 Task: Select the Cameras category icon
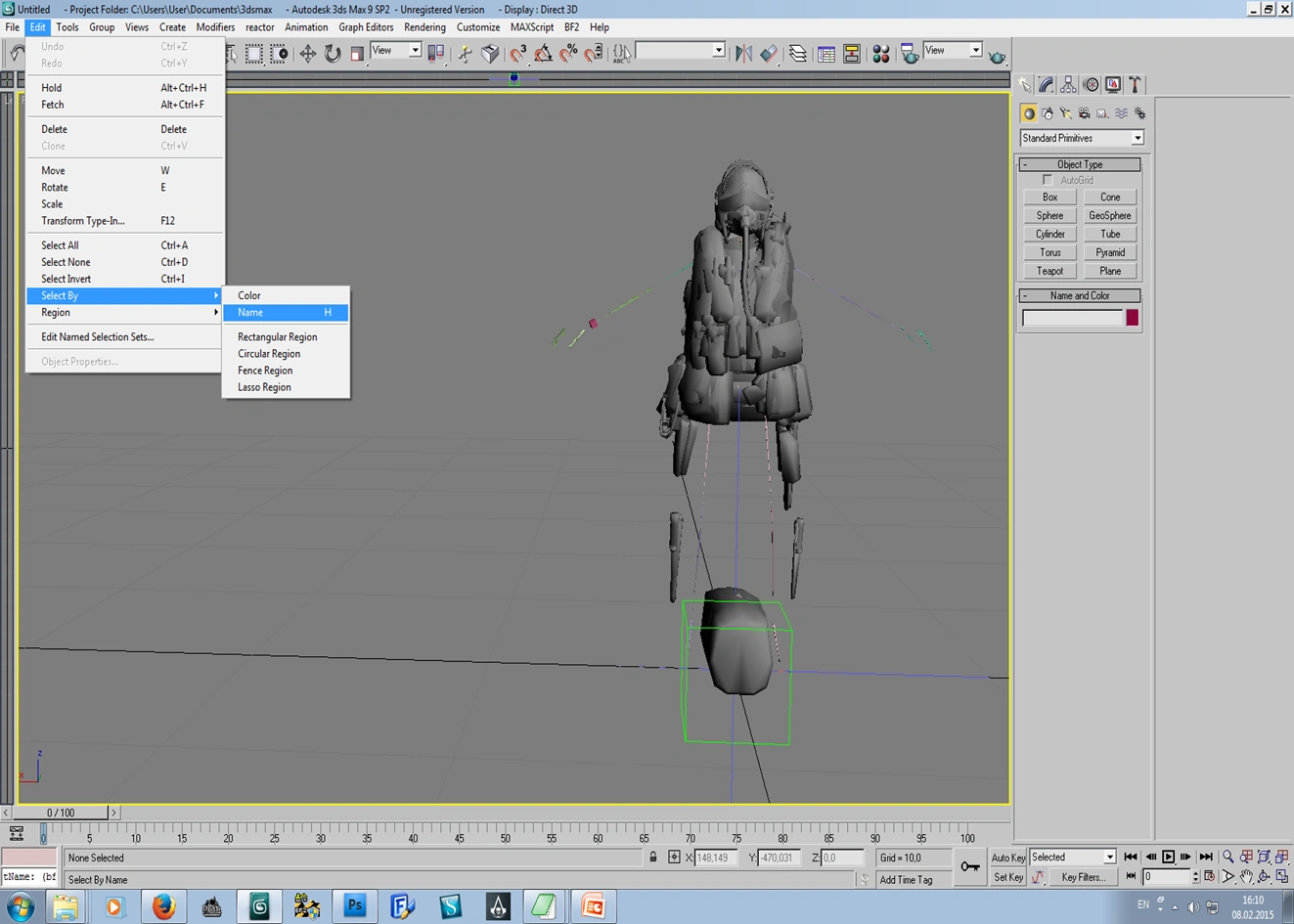pos(1084,113)
